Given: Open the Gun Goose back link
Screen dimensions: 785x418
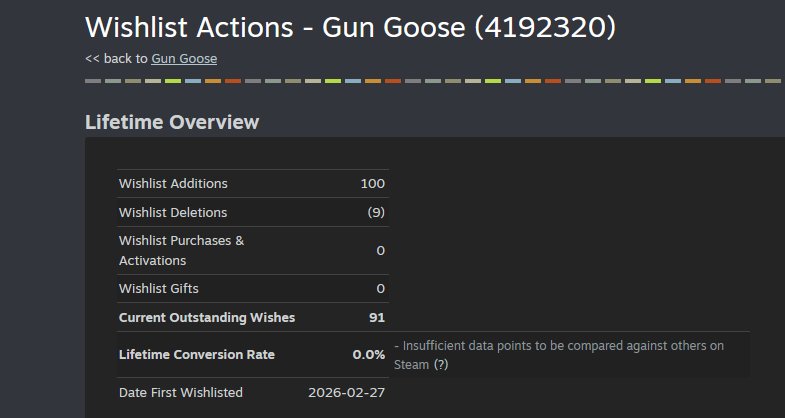Looking at the screenshot, I should pos(184,59).
